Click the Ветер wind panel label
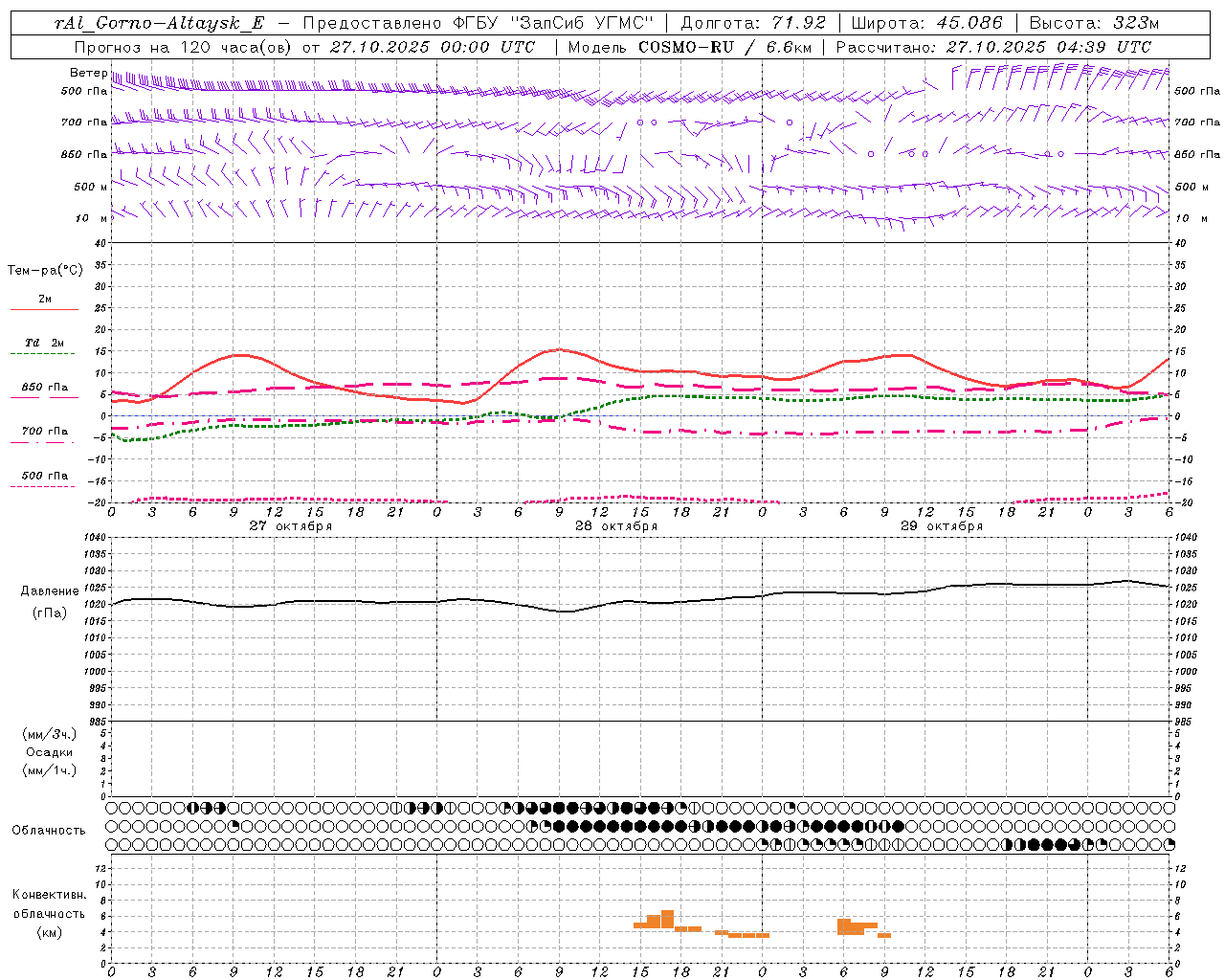This screenshot has height=980, width=1225. click(x=89, y=73)
